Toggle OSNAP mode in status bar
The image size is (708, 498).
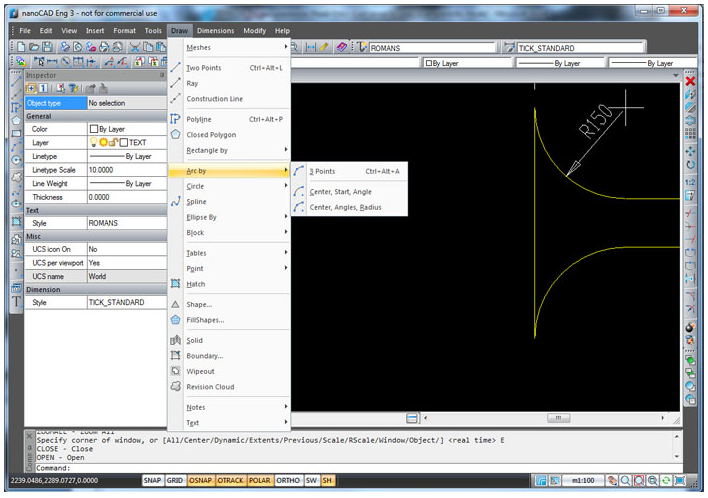[200, 480]
